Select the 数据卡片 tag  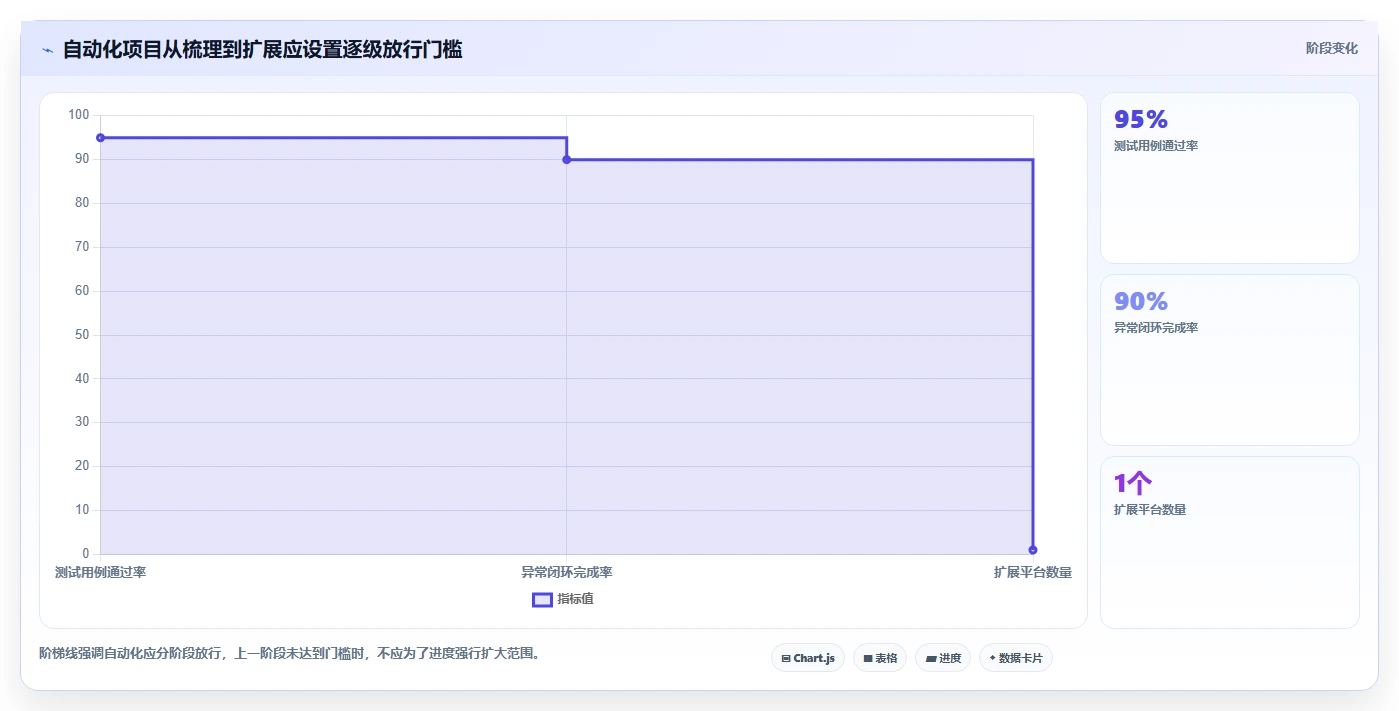coord(1016,658)
